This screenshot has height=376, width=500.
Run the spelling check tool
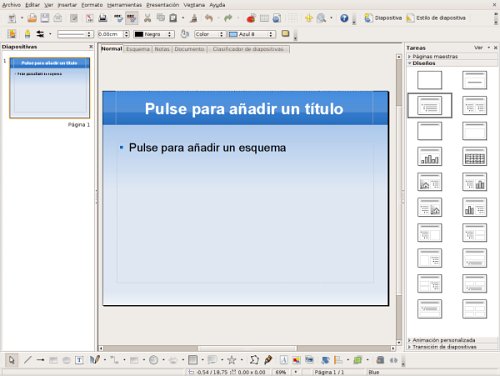pyautogui.click(x=118, y=18)
